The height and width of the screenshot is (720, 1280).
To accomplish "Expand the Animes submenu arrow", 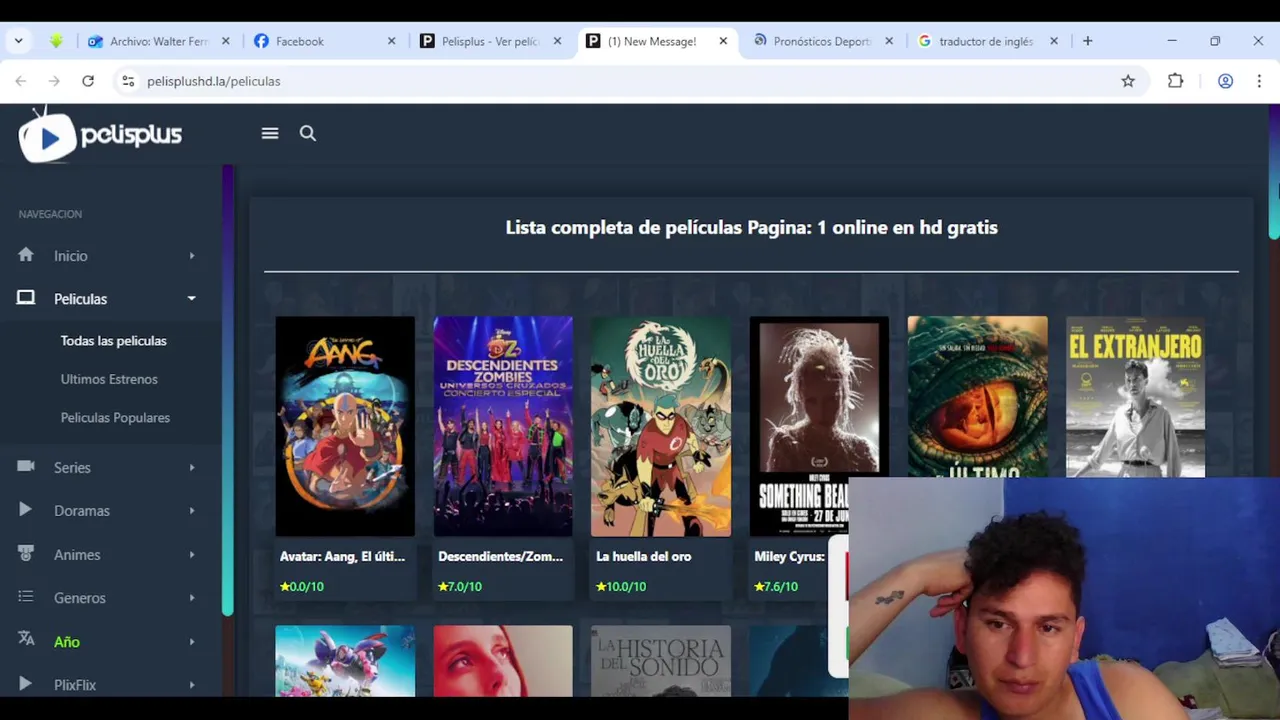I will pos(192,555).
